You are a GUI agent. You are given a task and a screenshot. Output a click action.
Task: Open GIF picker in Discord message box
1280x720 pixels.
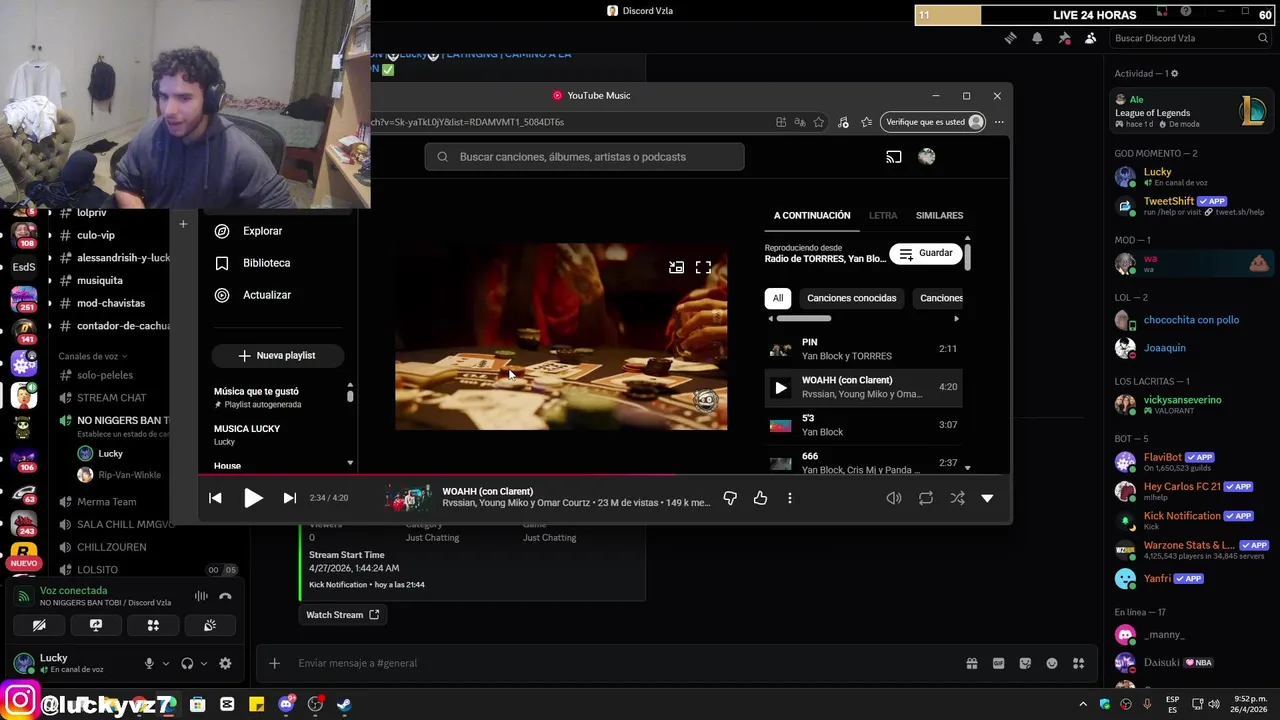998,663
